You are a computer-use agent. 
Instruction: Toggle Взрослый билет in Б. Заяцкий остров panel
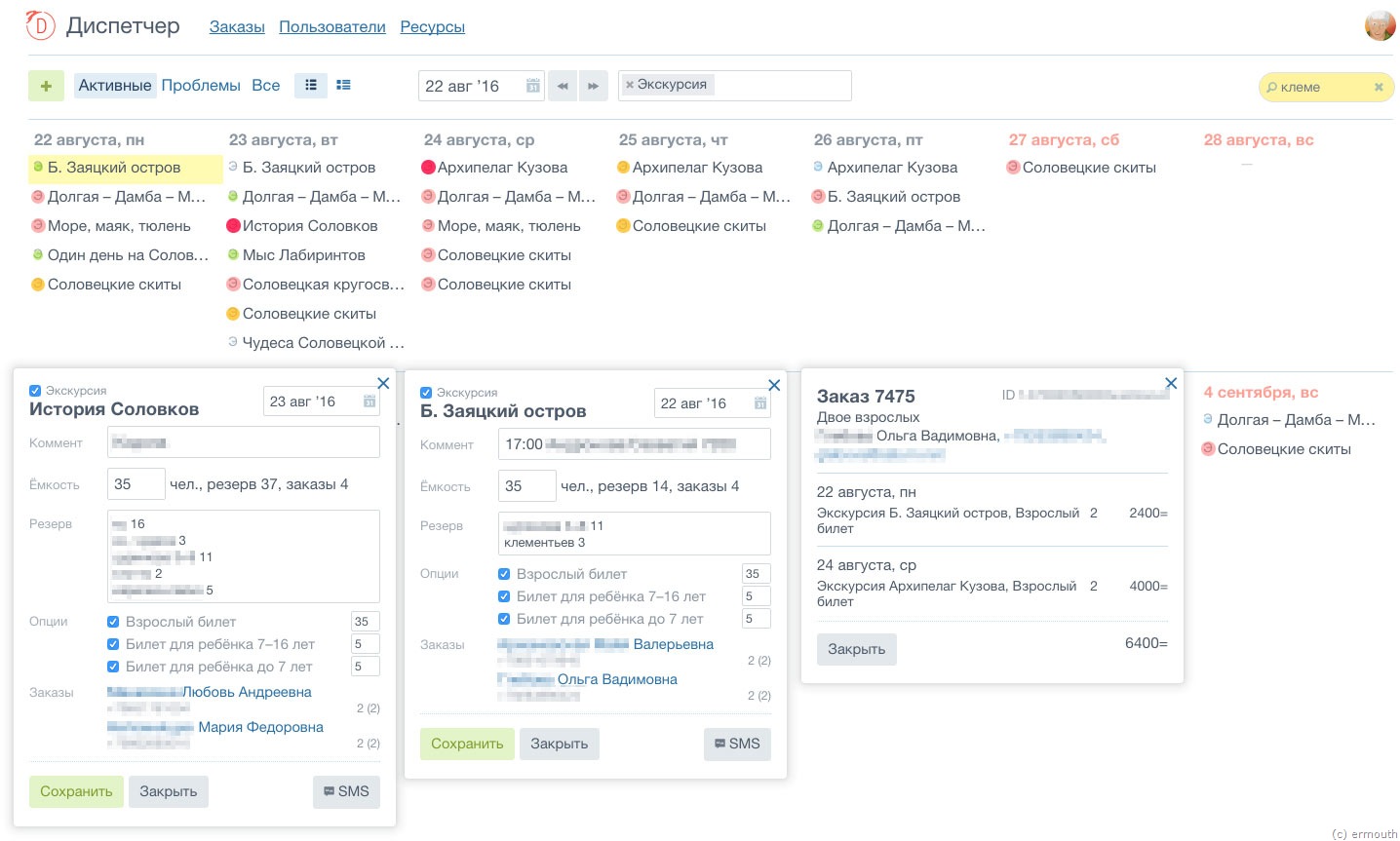[504, 574]
